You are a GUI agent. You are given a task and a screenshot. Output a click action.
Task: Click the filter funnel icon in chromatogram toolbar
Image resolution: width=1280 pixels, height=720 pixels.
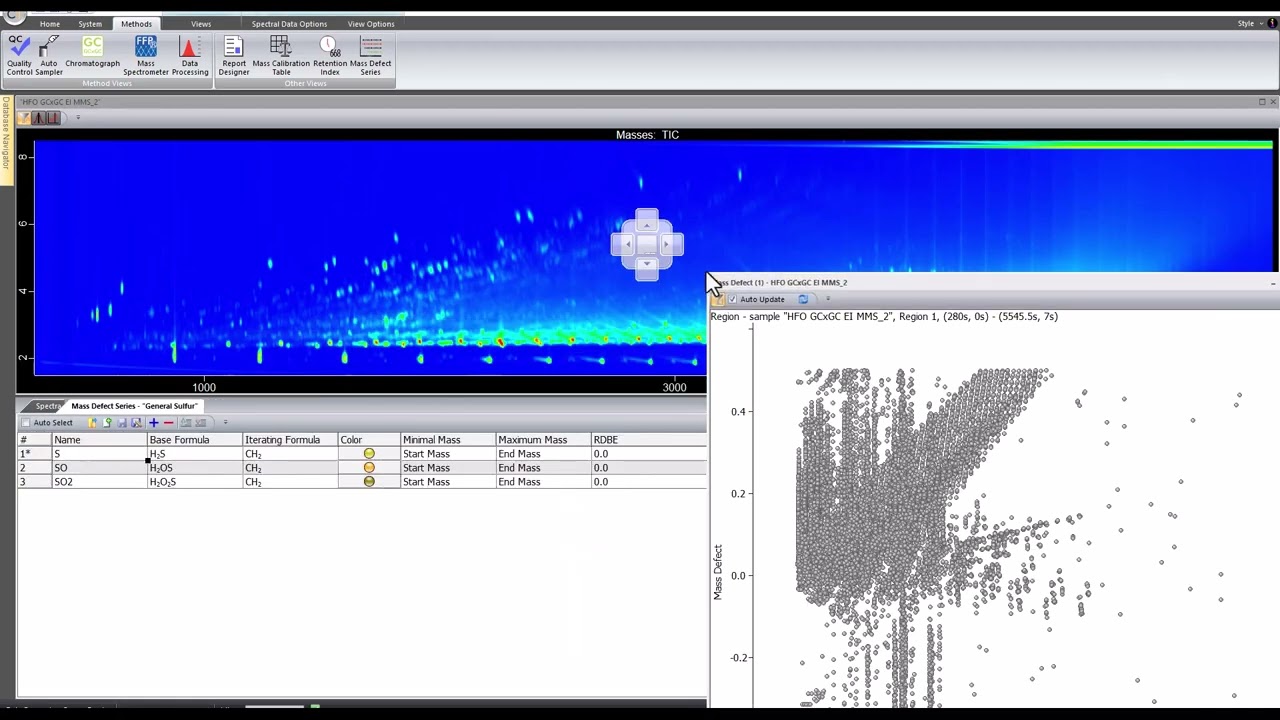[24, 118]
